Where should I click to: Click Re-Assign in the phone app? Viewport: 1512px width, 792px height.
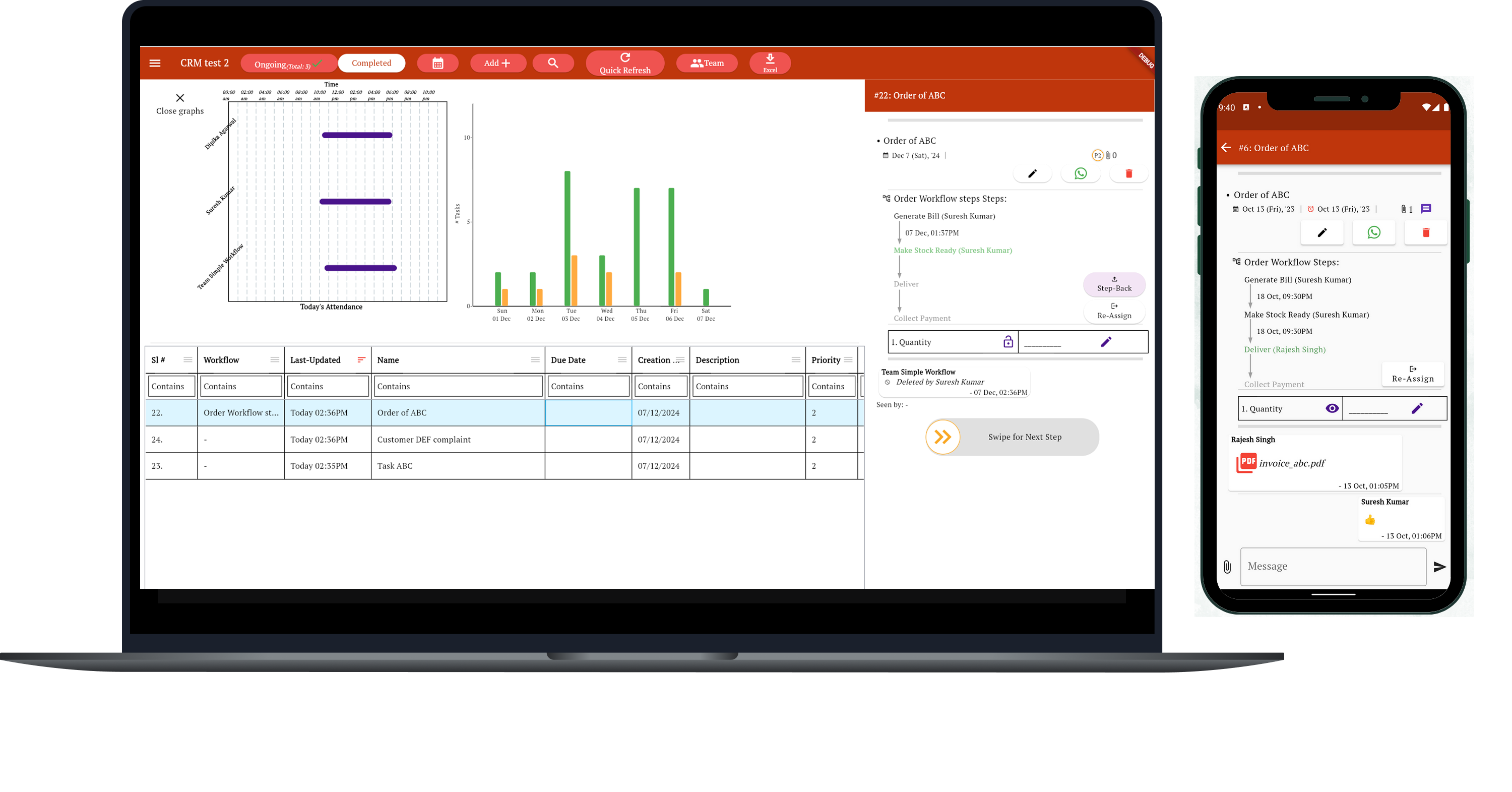(x=1413, y=374)
